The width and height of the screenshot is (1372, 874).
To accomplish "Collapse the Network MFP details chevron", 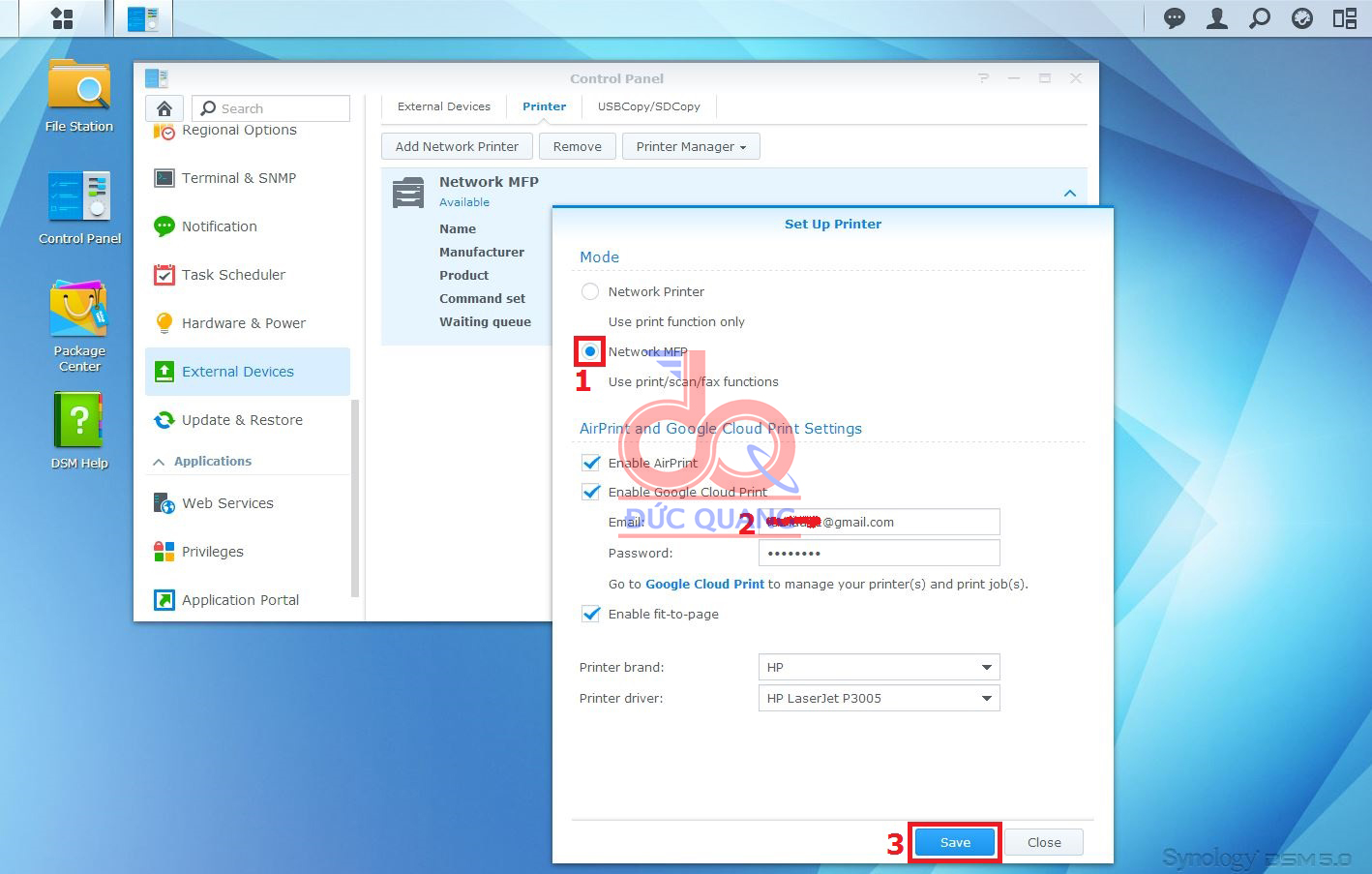I will (x=1070, y=194).
